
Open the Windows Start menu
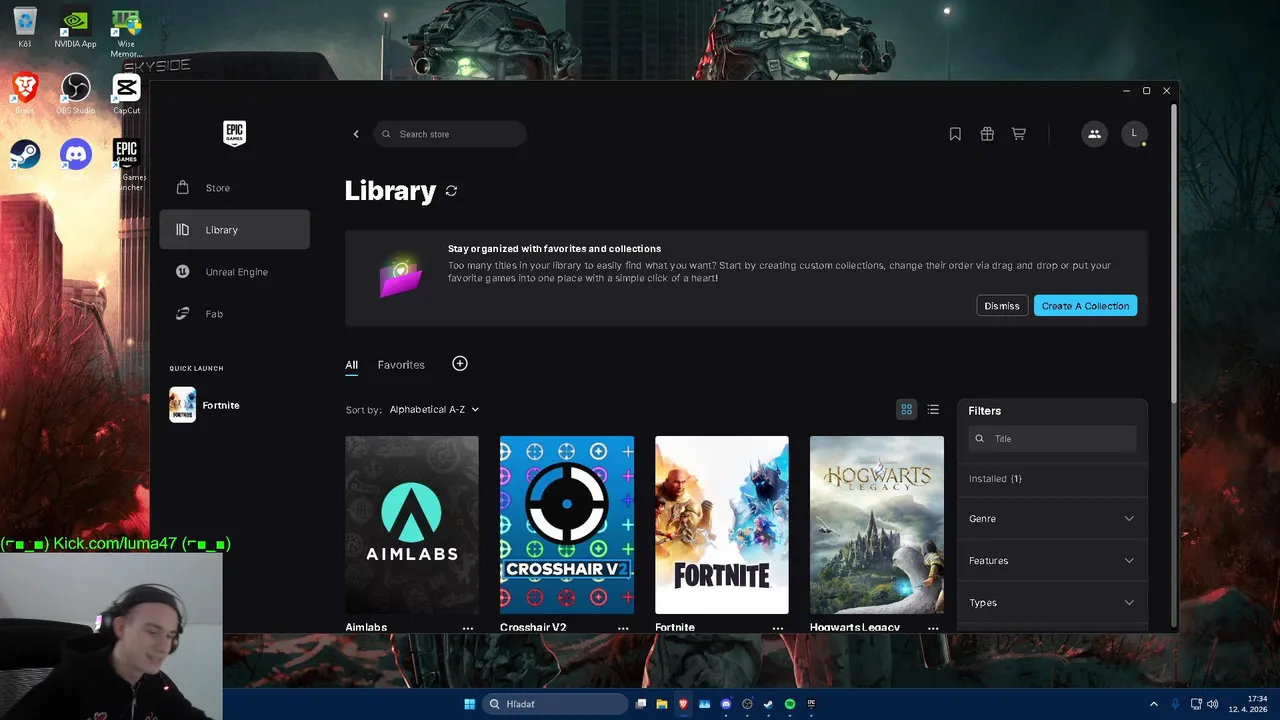coord(469,704)
